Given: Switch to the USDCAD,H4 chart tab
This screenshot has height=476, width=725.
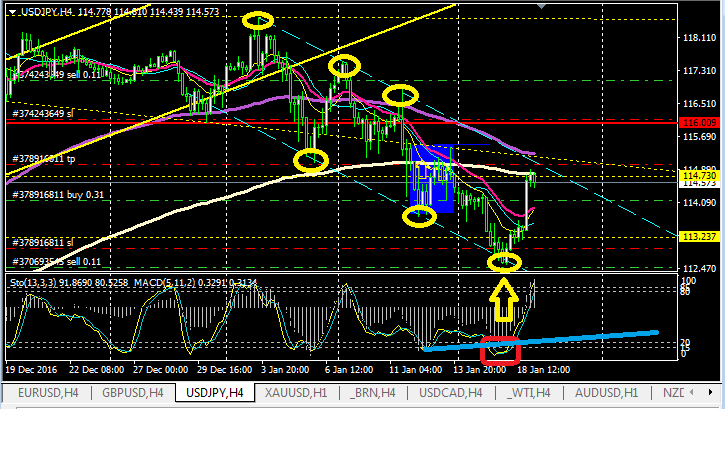Looking at the screenshot, I should click(450, 393).
